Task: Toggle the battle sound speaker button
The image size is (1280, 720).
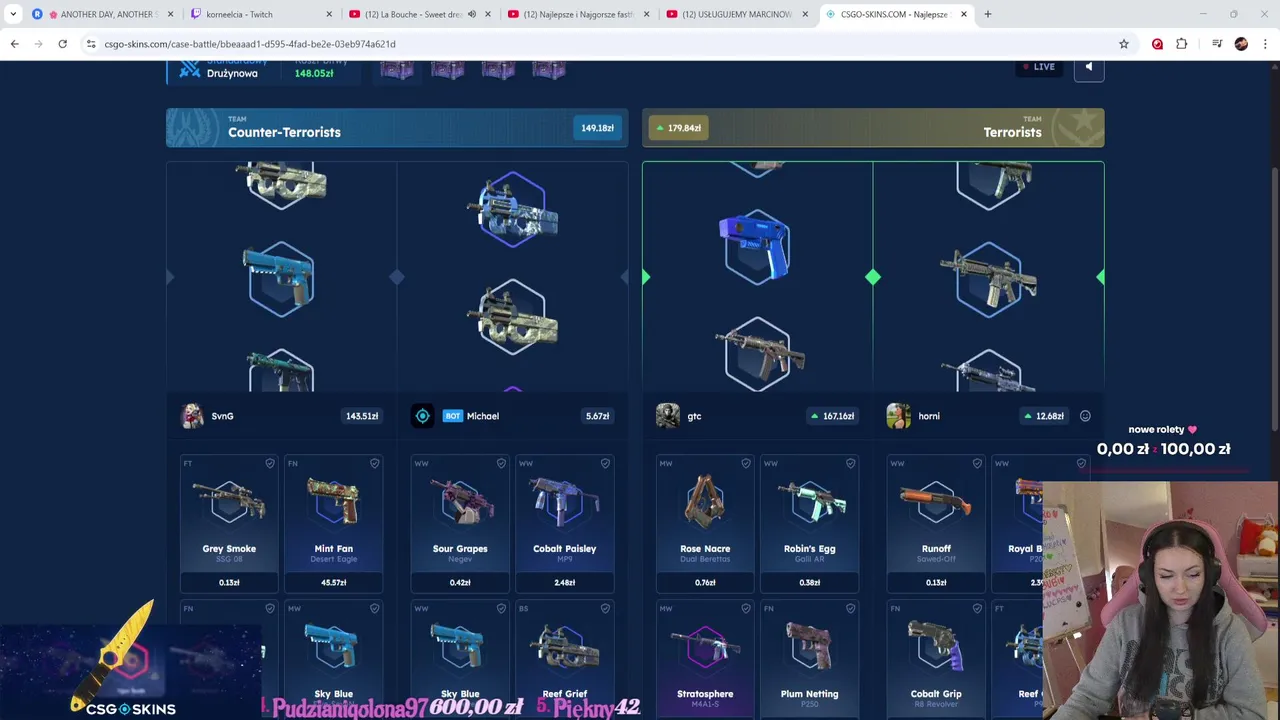Action: point(1089,67)
